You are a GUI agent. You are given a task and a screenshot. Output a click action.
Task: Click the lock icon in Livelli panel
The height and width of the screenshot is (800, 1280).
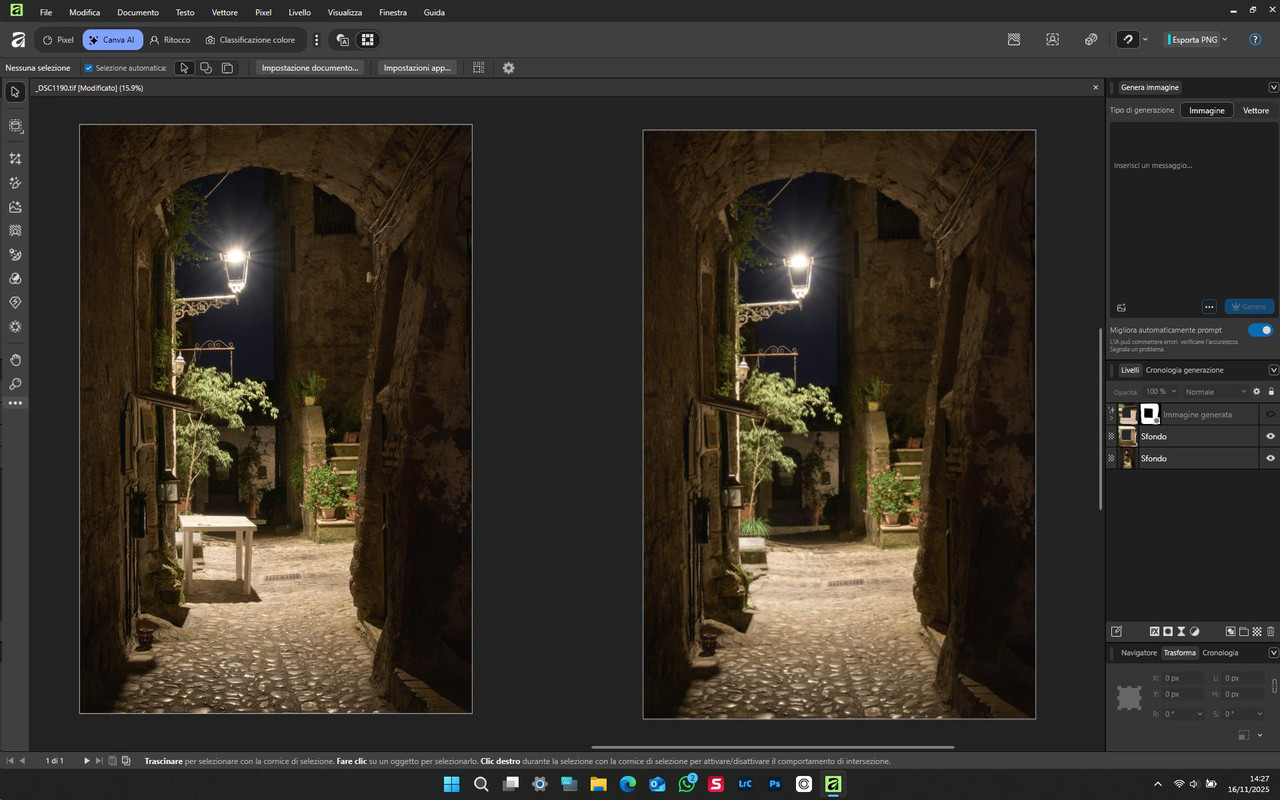coord(1271,392)
